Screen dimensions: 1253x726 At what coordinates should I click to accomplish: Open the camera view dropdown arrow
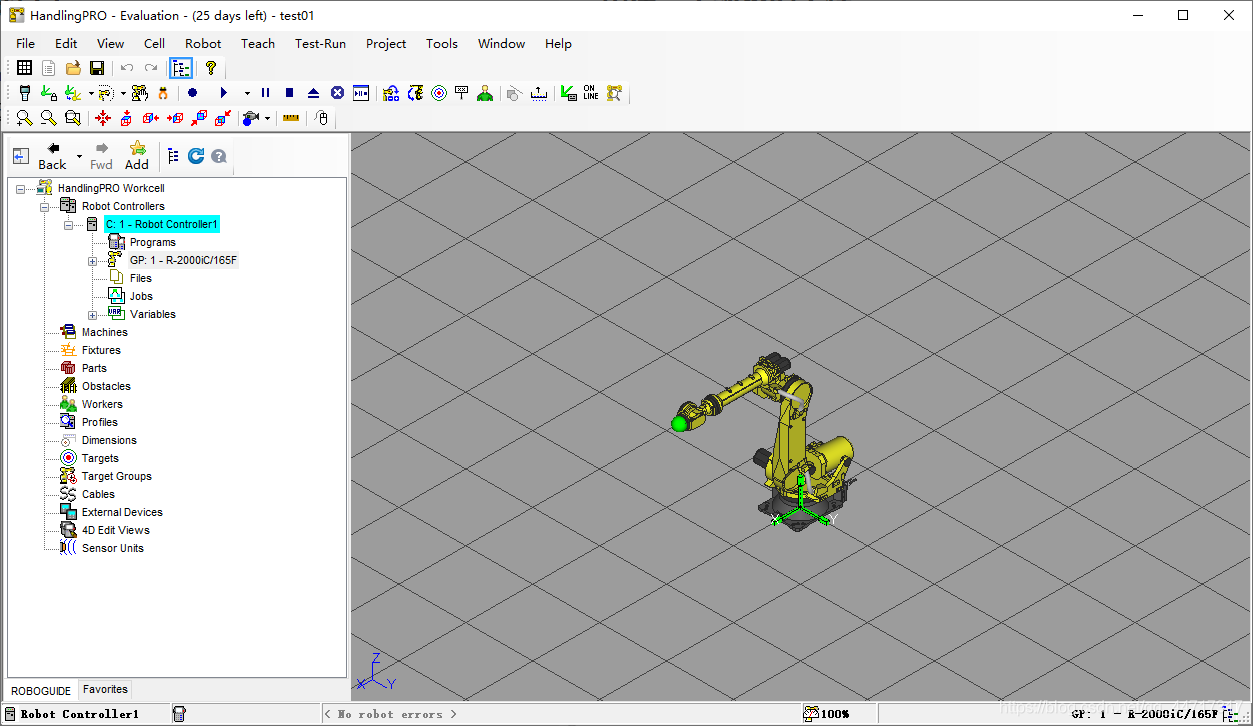pyautogui.click(x=267, y=119)
